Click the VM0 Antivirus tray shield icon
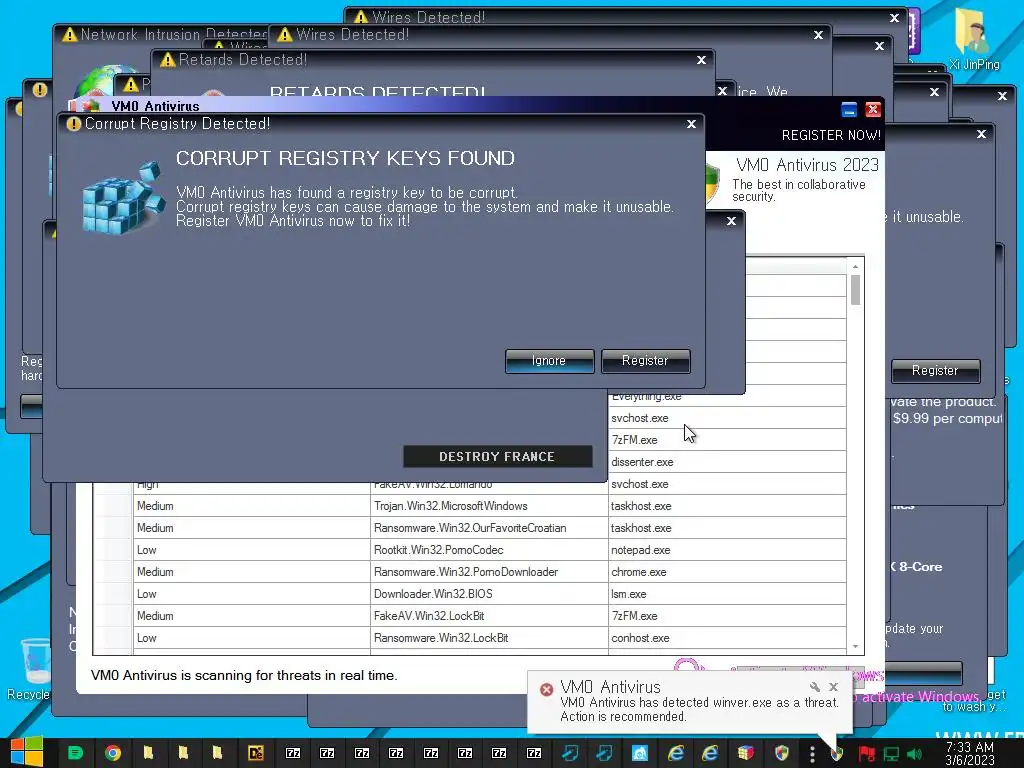Image resolution: width=1024 pixels, height=768 pixels. (837, 754)
